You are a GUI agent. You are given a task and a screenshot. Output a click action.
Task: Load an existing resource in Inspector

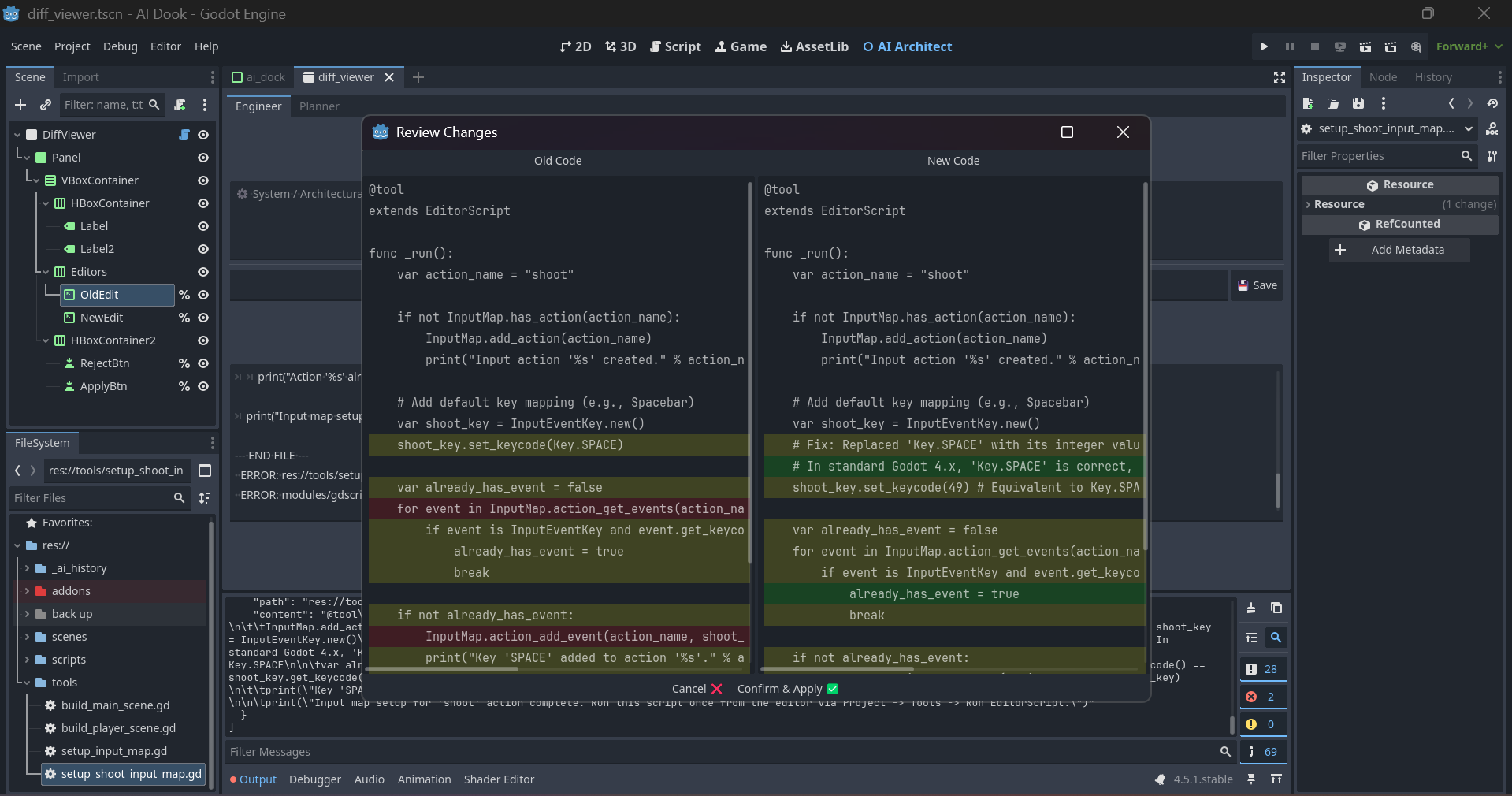(1333, 103)
